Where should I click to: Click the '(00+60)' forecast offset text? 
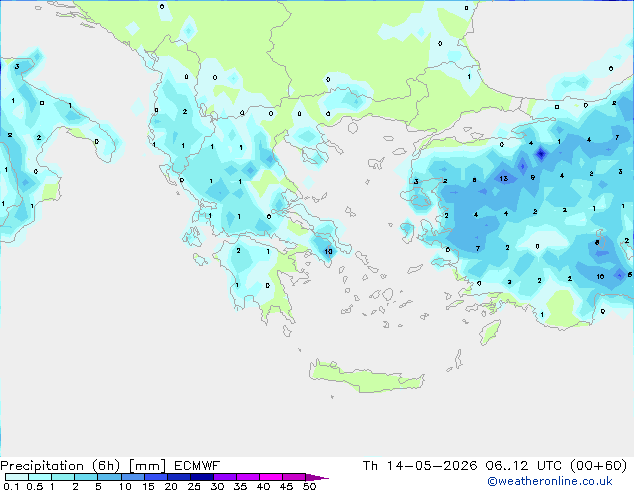[599, 466]
